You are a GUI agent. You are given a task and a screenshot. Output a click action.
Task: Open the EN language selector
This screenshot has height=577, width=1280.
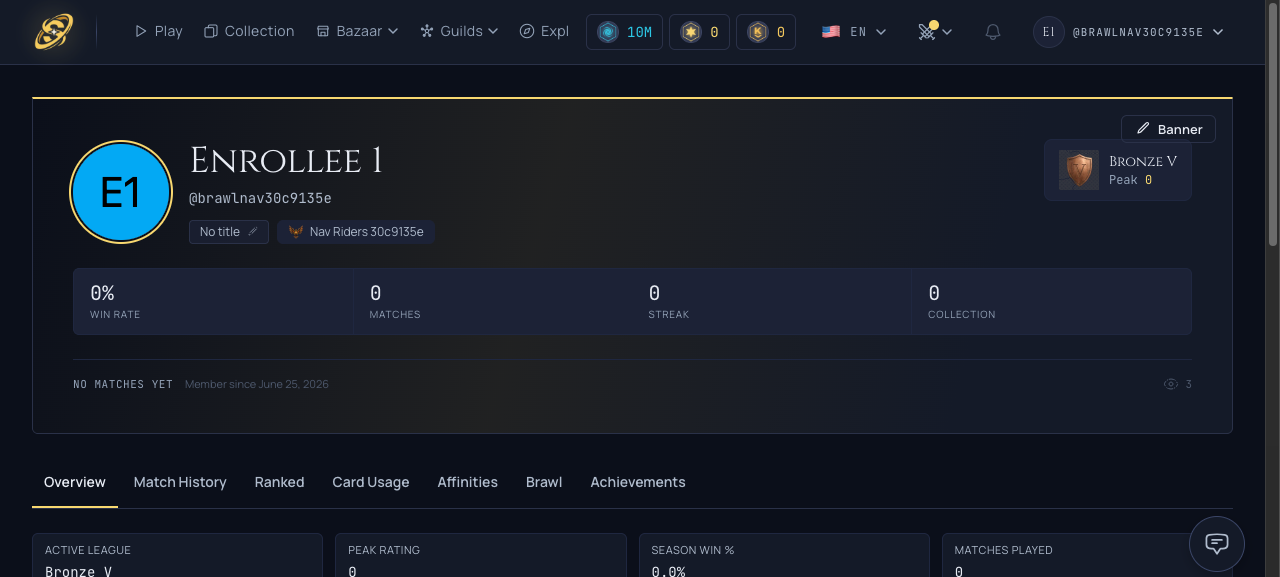(854, 32)
